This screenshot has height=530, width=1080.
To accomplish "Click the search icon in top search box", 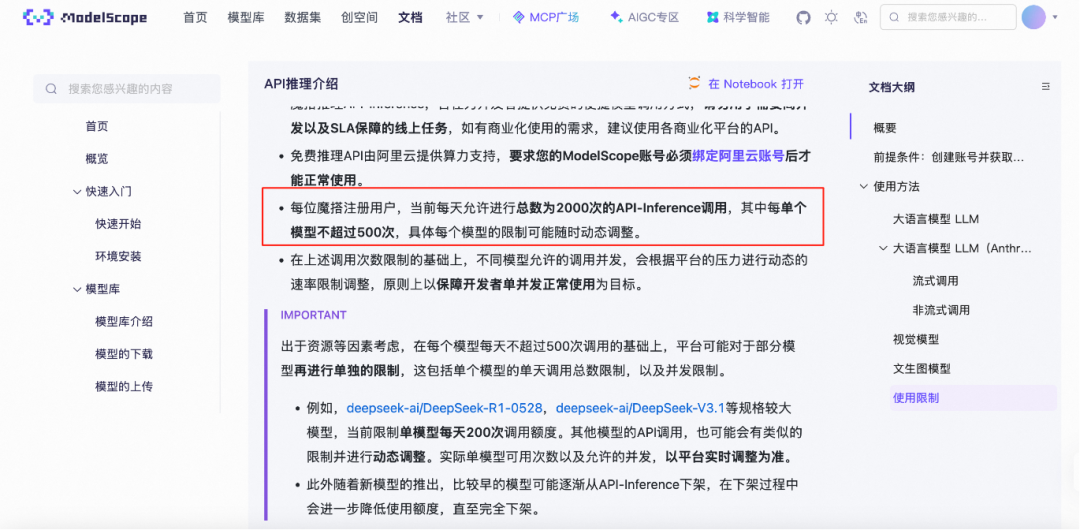I will pyautogui.click(x=894, y=17).
